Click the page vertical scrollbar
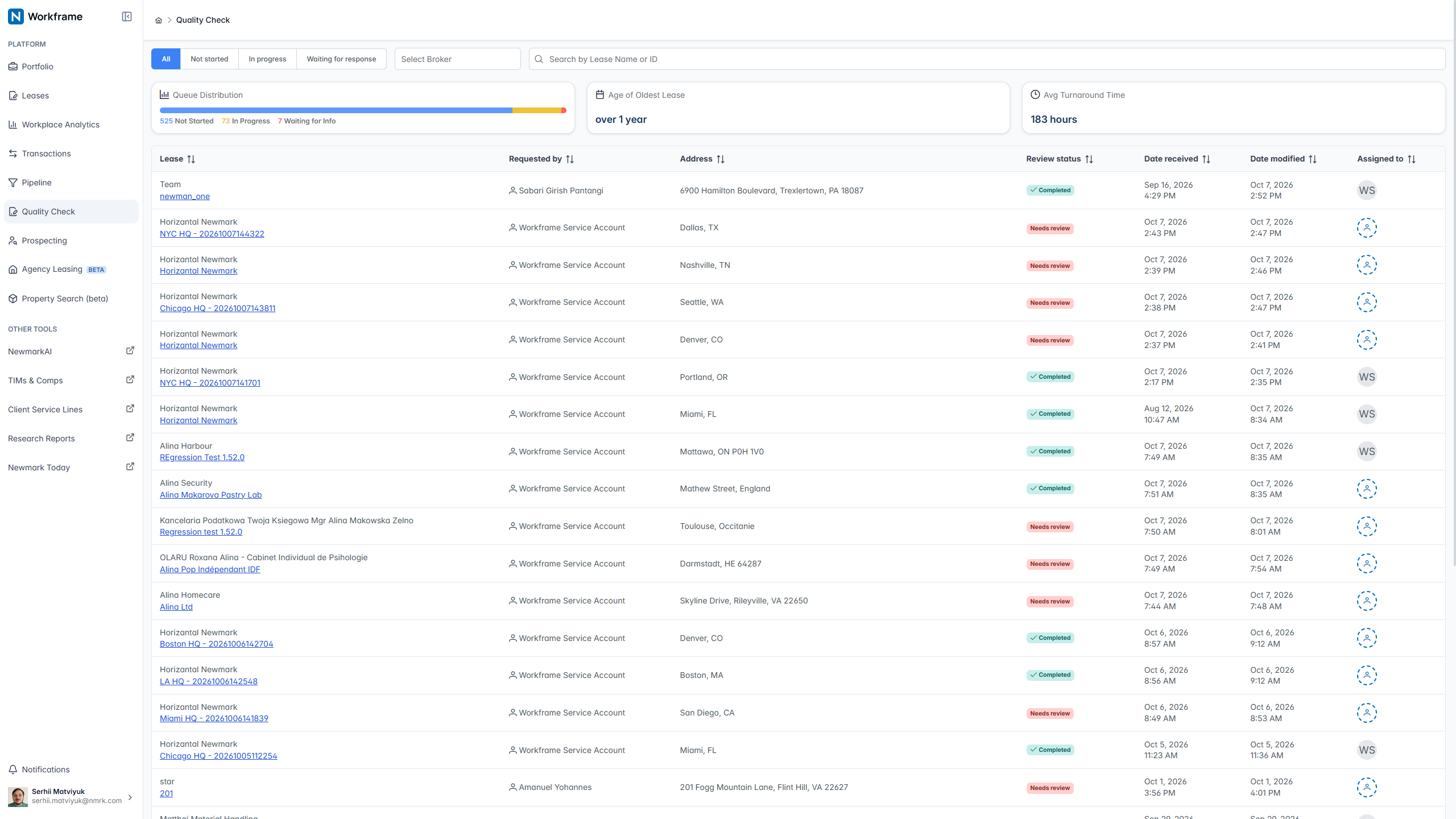Viewport: 1456px width, 819px height. (x=1454, y=284)
